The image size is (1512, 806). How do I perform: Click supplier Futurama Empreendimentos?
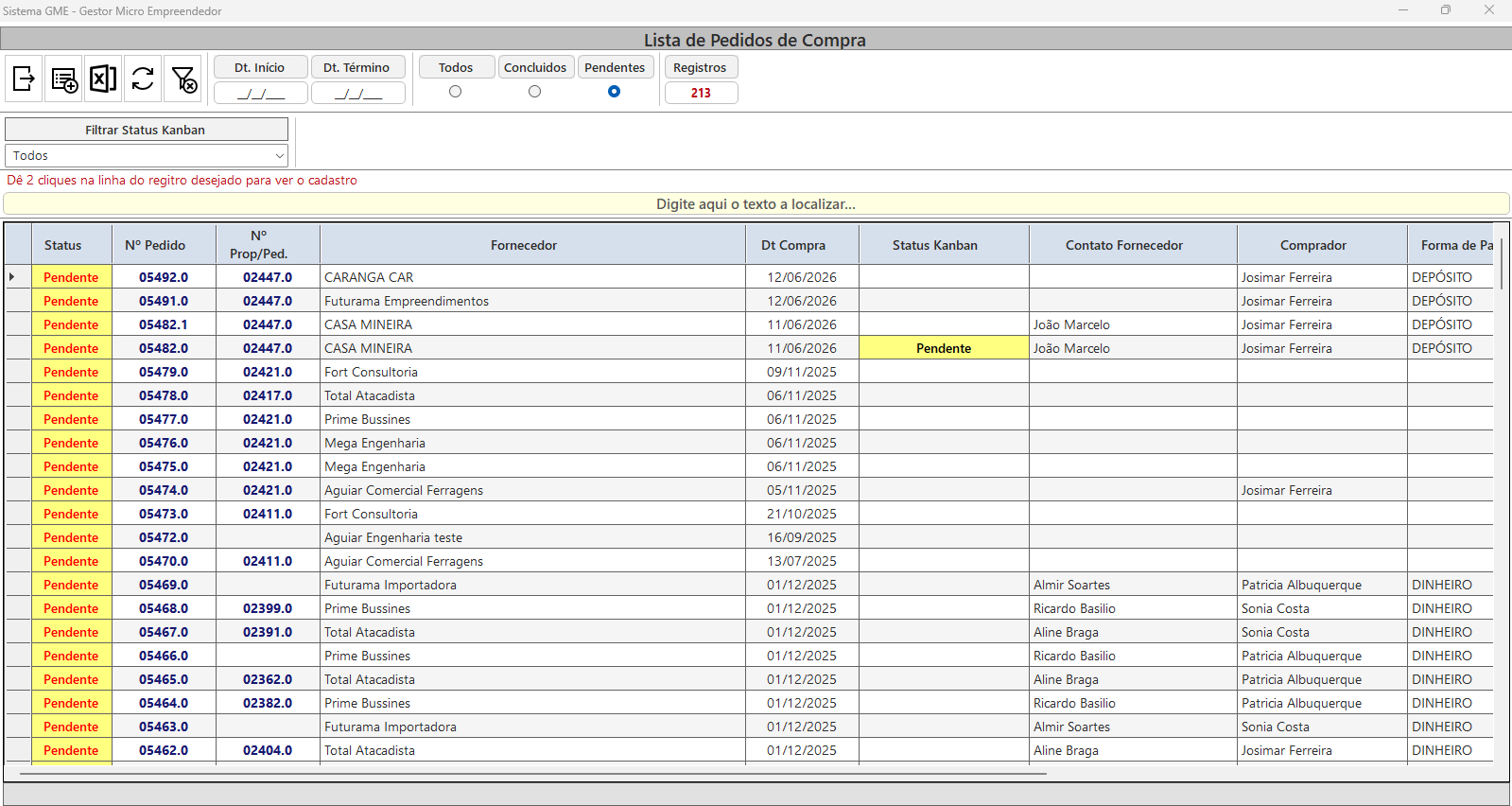click(407, 301)
